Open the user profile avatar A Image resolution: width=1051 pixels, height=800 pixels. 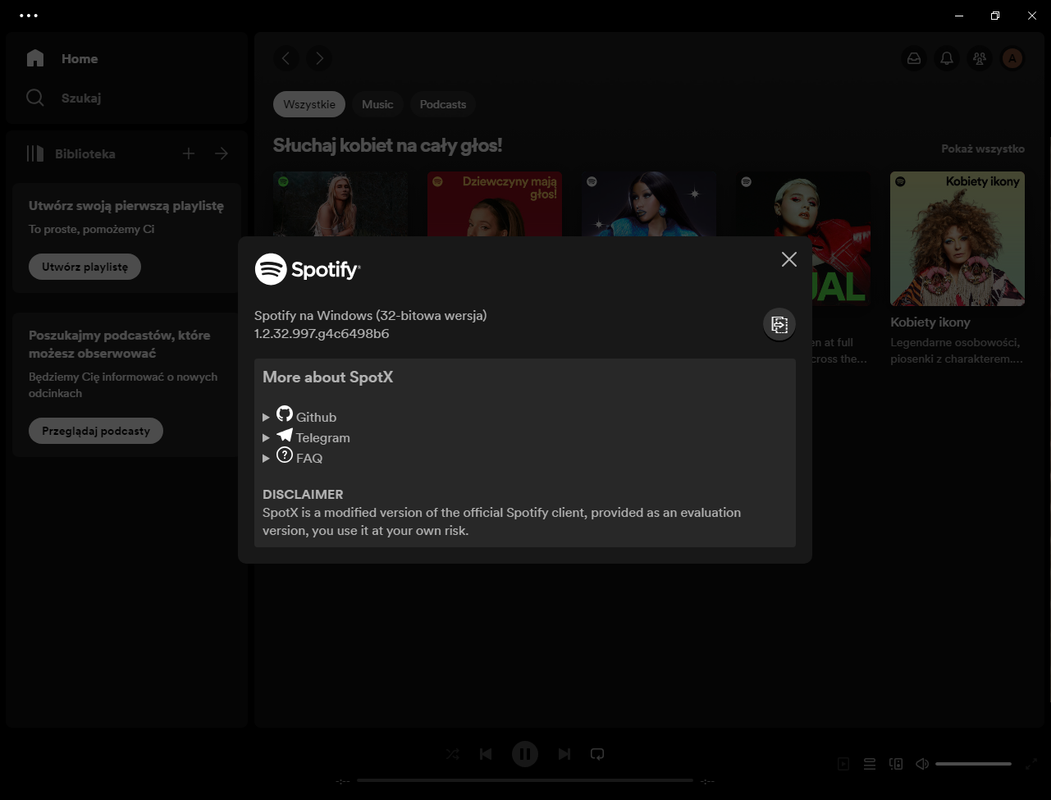(1012, 58)
